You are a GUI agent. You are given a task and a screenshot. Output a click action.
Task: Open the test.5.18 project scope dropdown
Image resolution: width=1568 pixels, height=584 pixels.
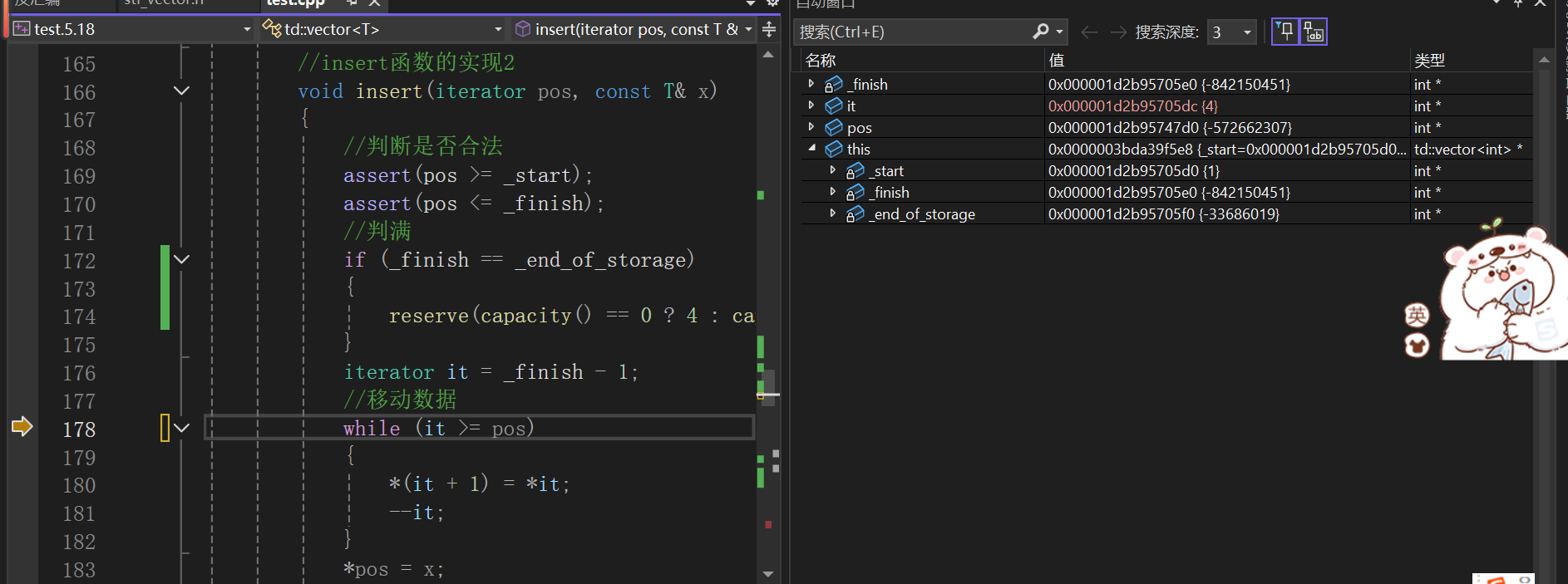[247, 30]
